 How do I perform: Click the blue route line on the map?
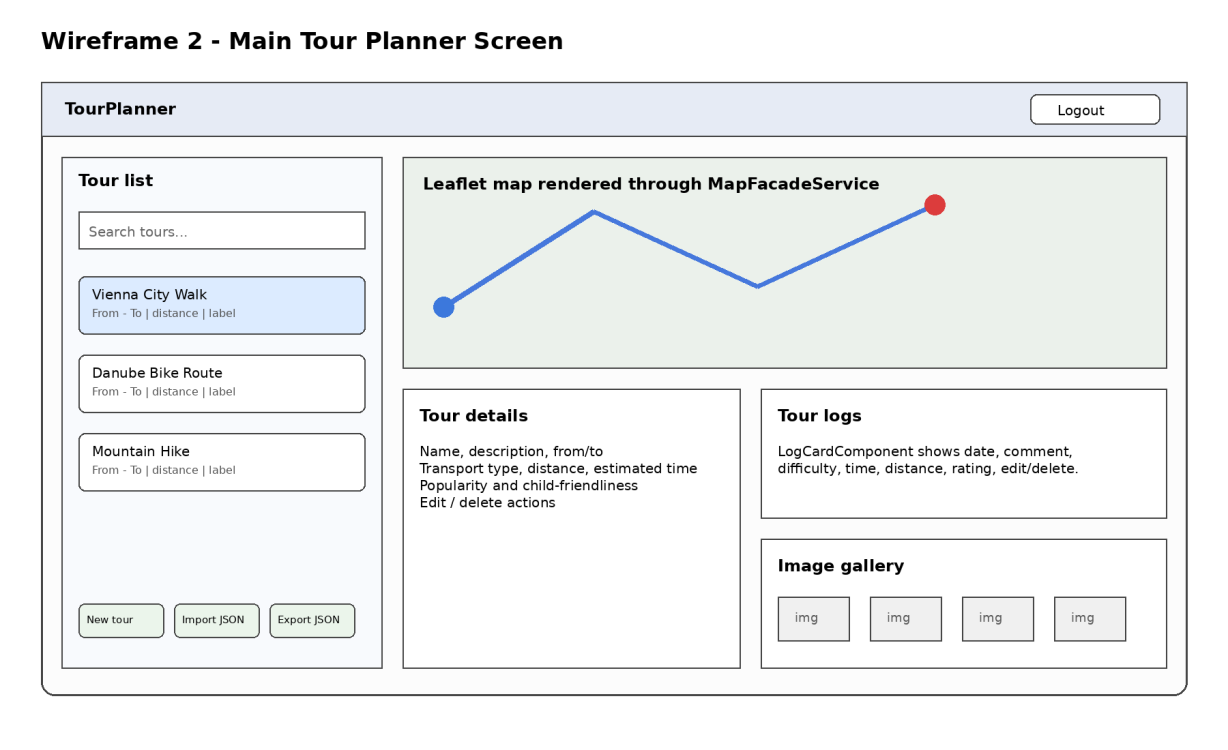coord(676,249)
